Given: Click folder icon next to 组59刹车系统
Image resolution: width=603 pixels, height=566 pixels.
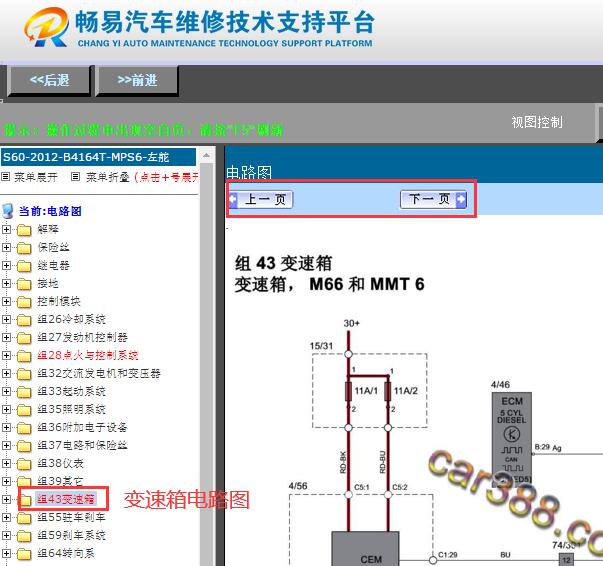Looking at the screenshot, I should pyautogui.click(x=24, y=536).
